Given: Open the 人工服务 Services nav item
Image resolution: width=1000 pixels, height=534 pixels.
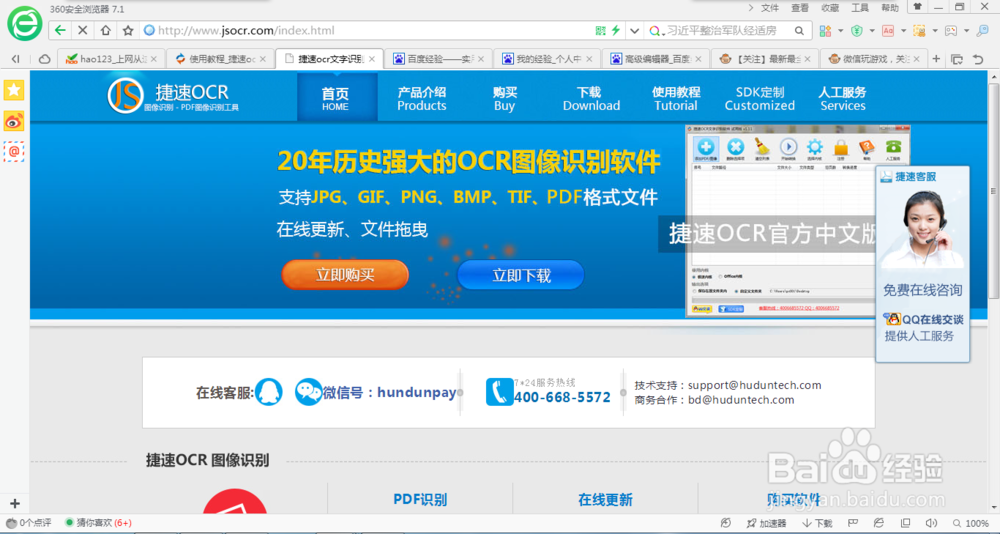Looking at the screenshot, I should point(842,98).
